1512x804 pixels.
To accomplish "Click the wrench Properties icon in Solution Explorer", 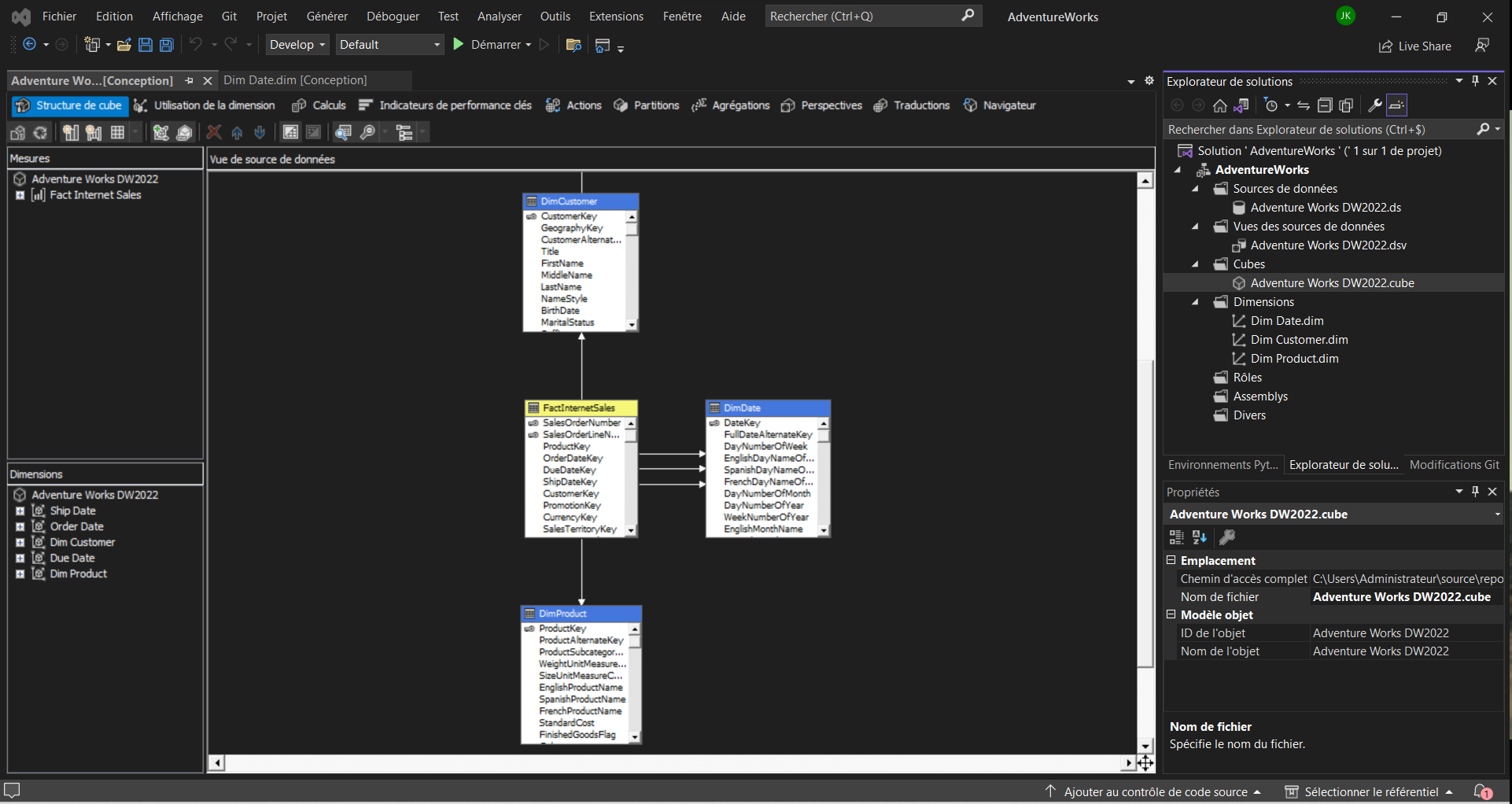I will click(x=1375, y=105).
